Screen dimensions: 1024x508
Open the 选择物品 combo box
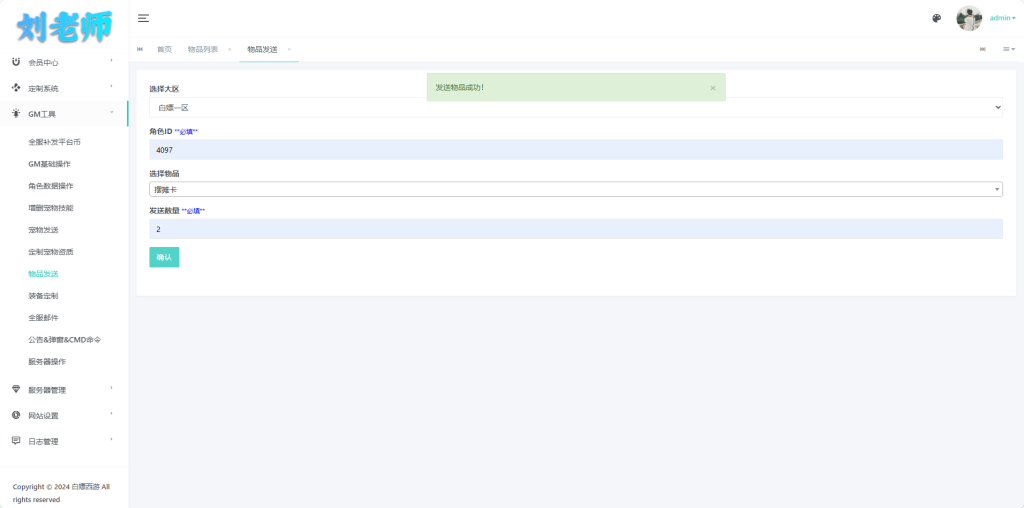point(576,189)
